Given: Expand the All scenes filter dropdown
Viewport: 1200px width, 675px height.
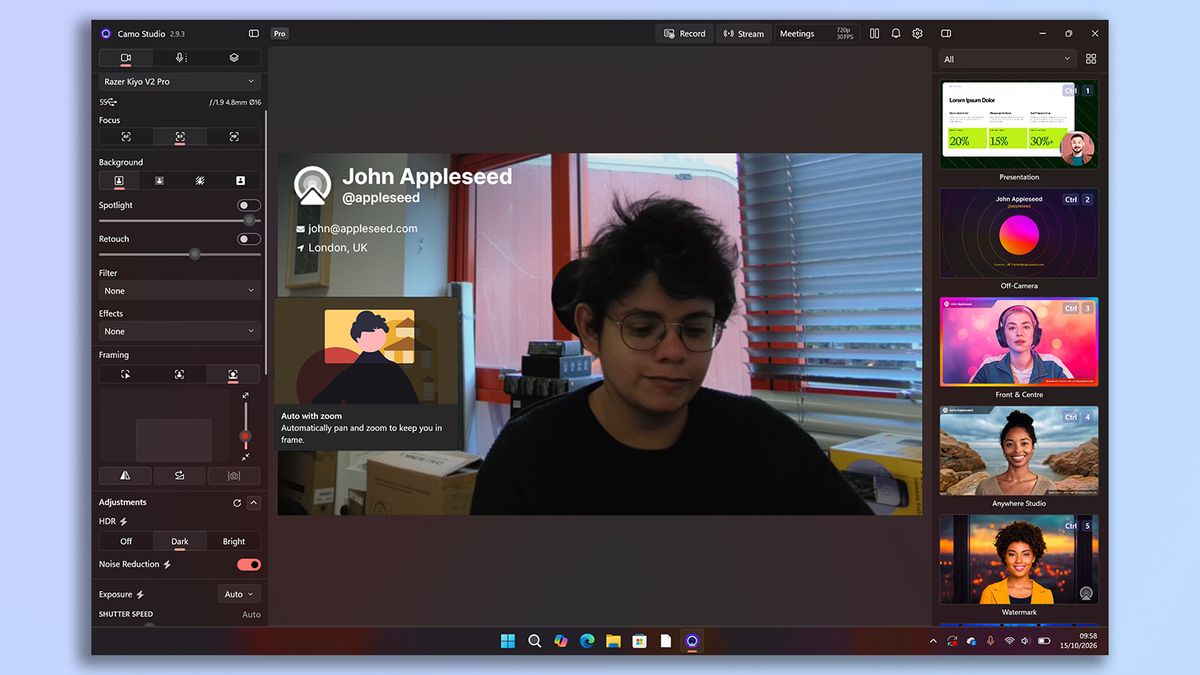Looking at the screenshot, I should 1007,59.
